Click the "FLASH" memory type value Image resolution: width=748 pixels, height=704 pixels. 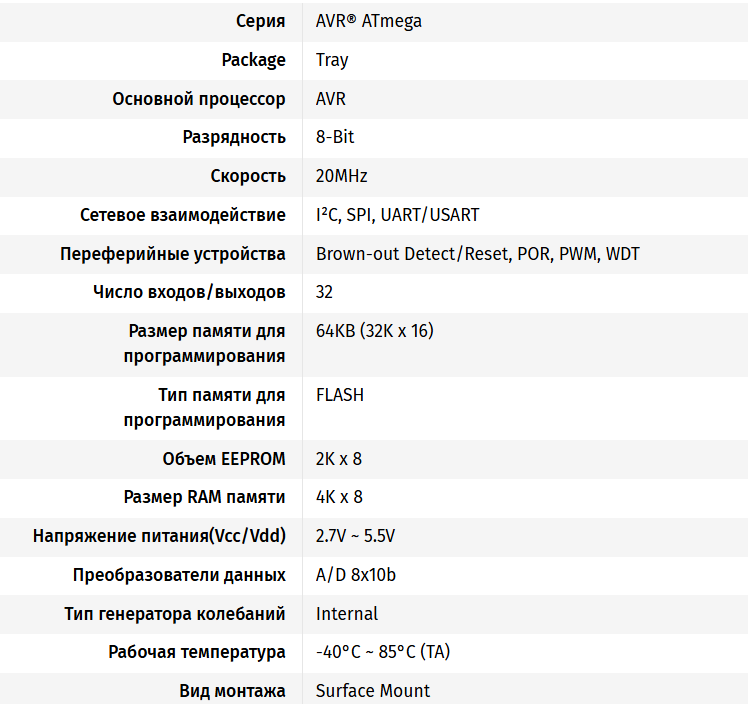point(340,395)
